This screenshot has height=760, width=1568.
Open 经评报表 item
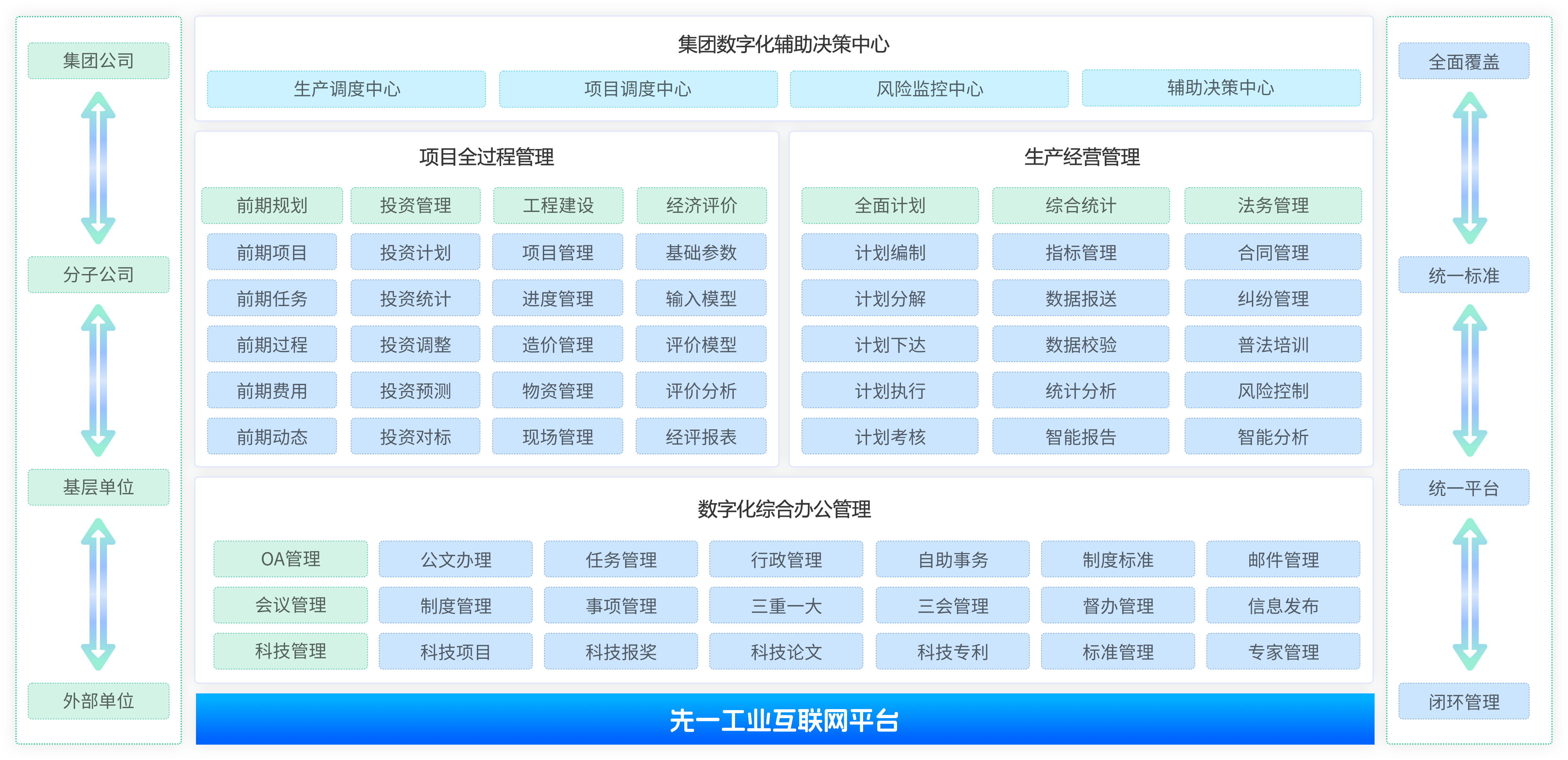pos(701,436)
